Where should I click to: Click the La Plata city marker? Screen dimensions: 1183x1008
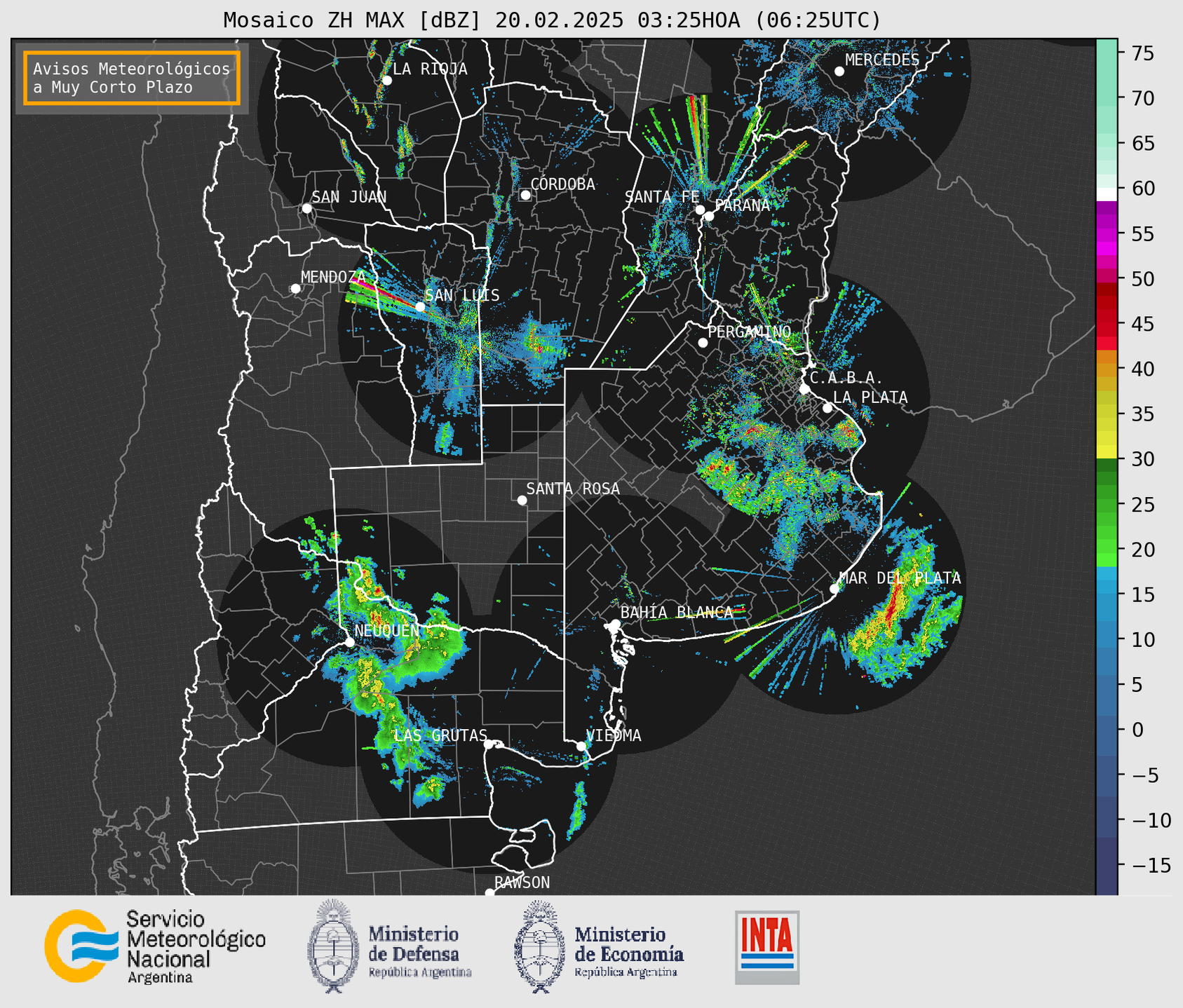[827, 408]
